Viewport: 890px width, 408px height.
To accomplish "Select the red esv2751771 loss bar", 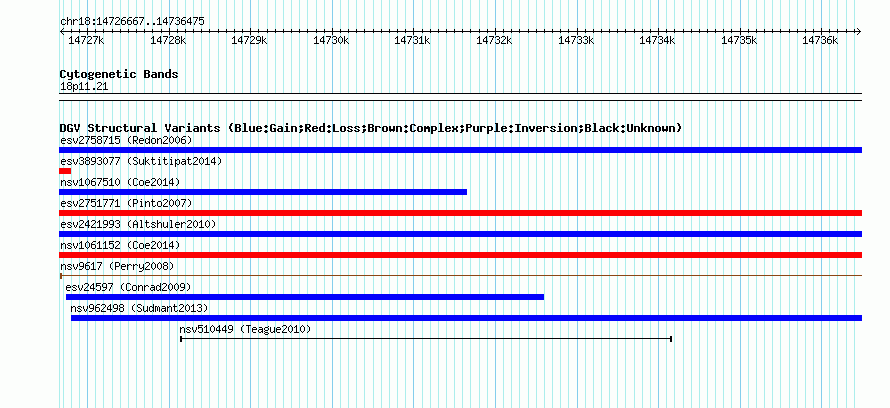I will [x=460, y=213].
